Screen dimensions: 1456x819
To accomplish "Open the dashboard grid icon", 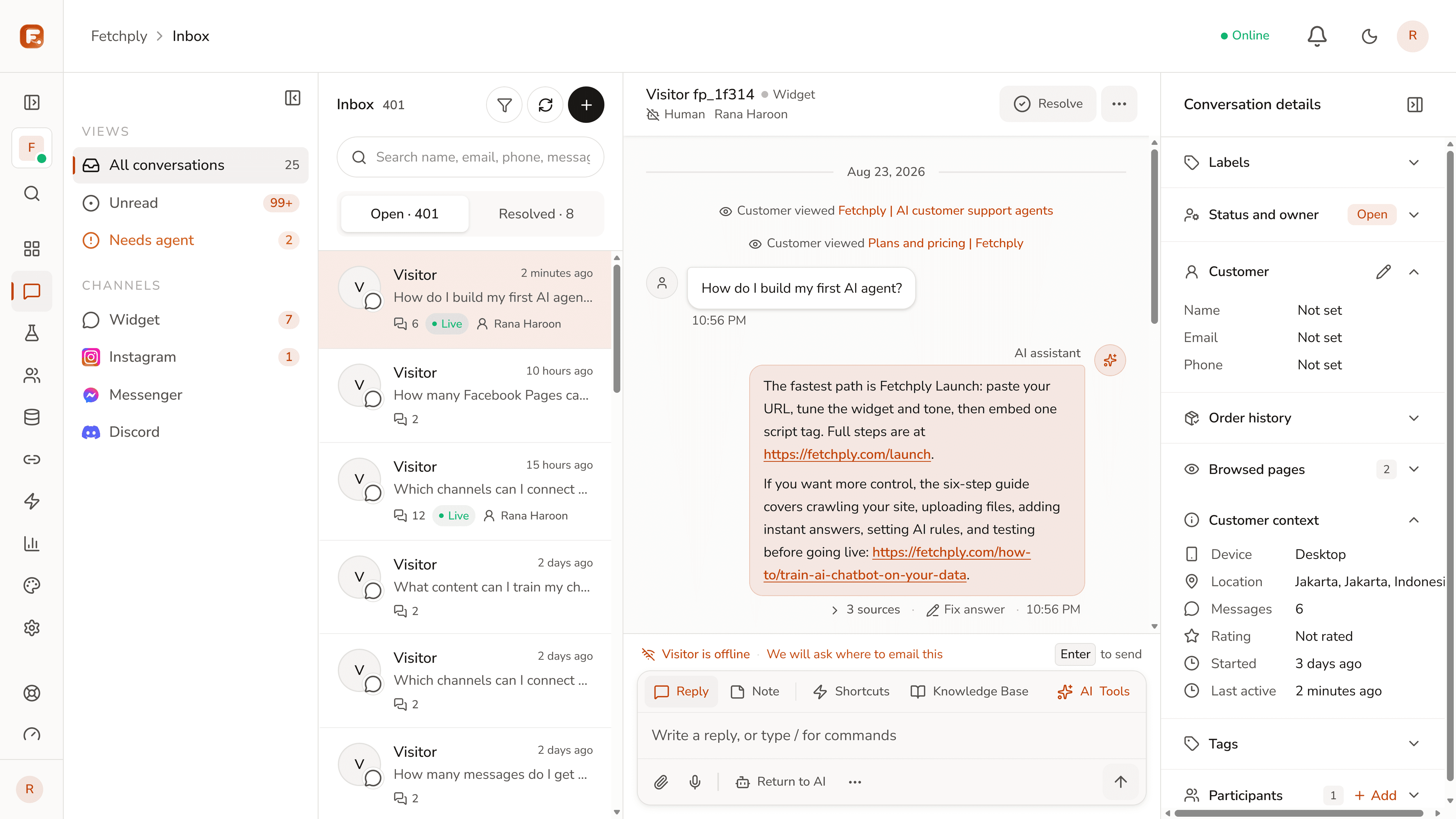I will click(x=31, y=249).
